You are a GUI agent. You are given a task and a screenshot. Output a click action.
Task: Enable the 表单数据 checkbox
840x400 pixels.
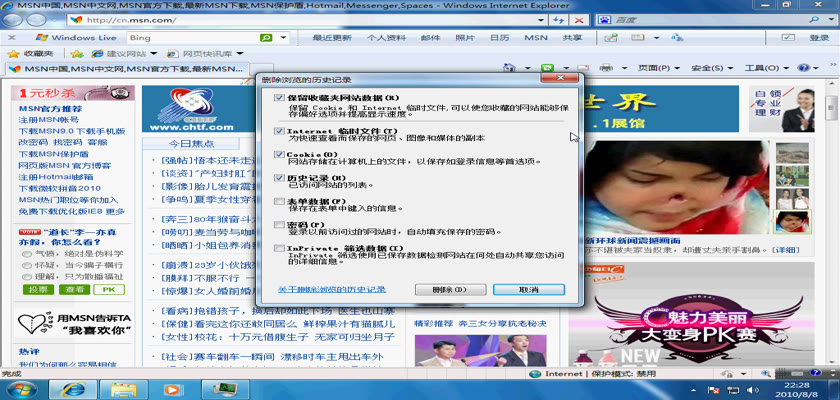(x=279, y=201)
